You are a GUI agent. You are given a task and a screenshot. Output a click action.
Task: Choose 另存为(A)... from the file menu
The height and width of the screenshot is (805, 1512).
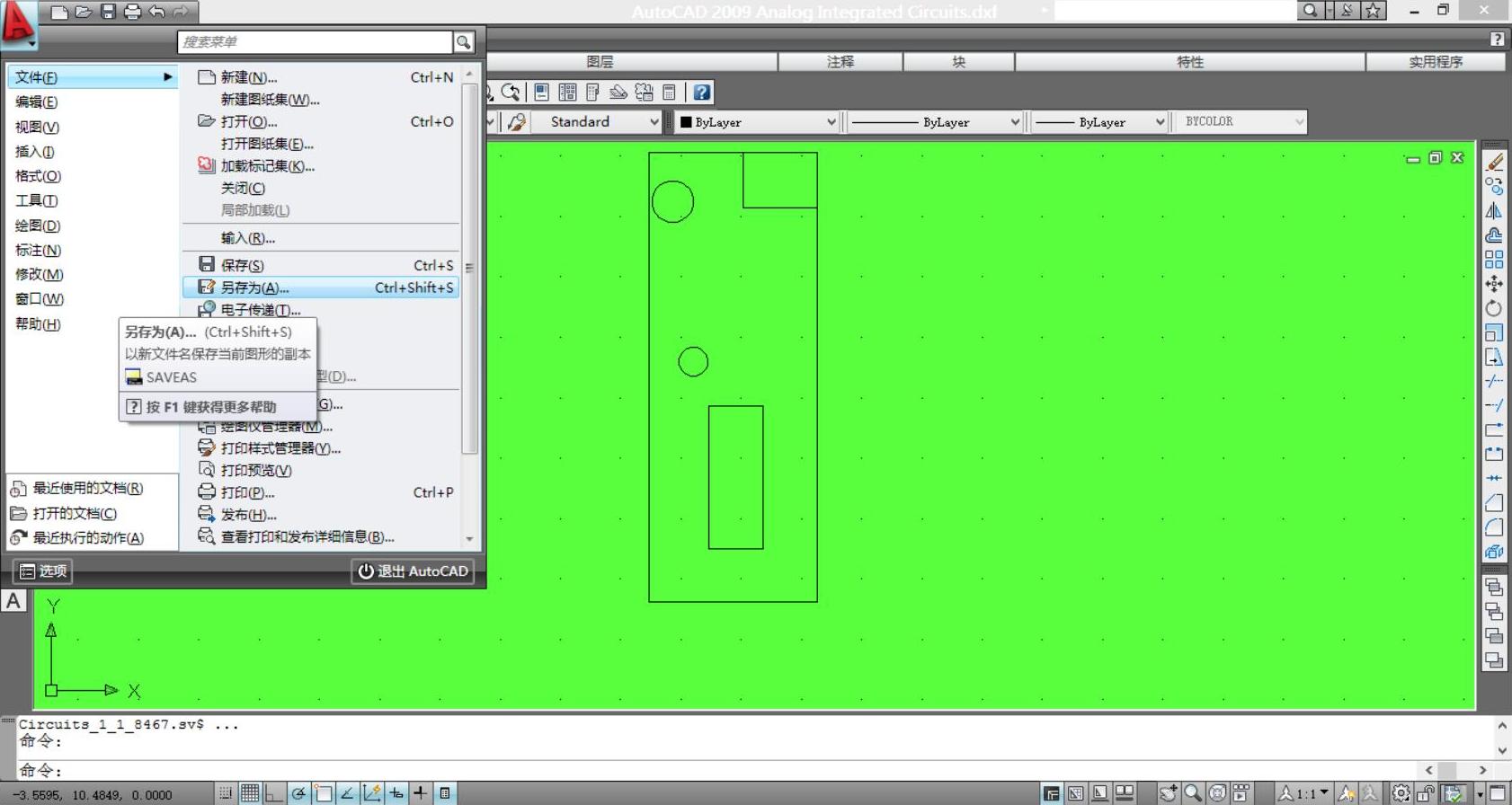point(321,287)
